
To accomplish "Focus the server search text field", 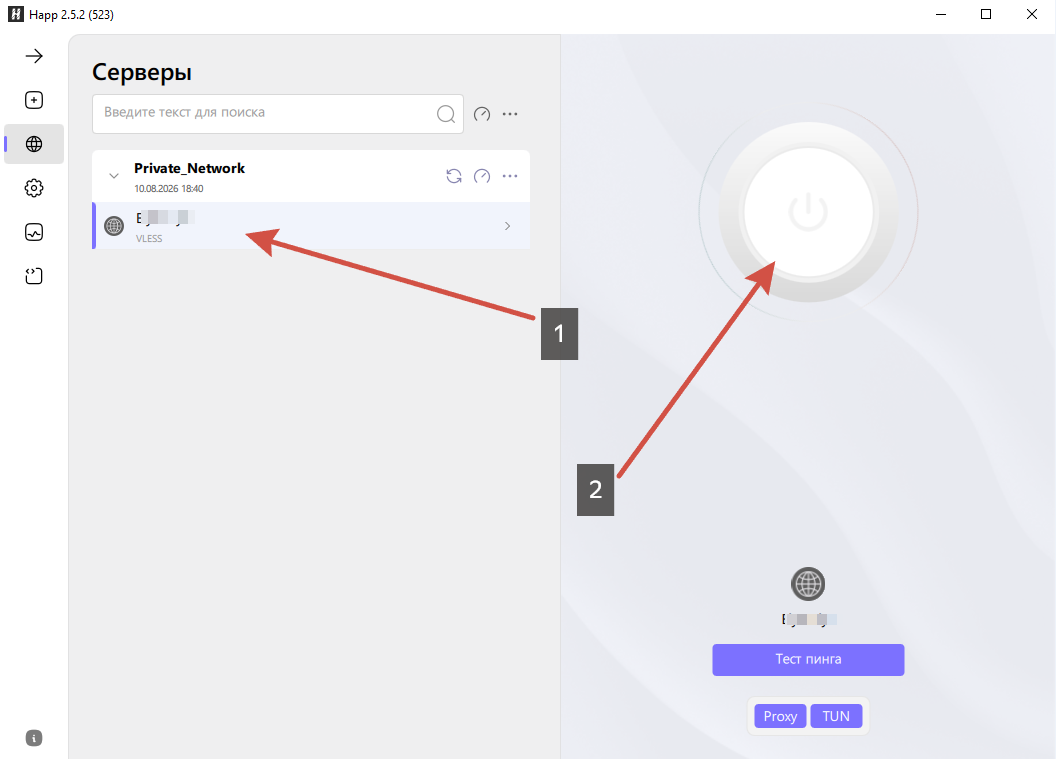I will pos(277,114).
